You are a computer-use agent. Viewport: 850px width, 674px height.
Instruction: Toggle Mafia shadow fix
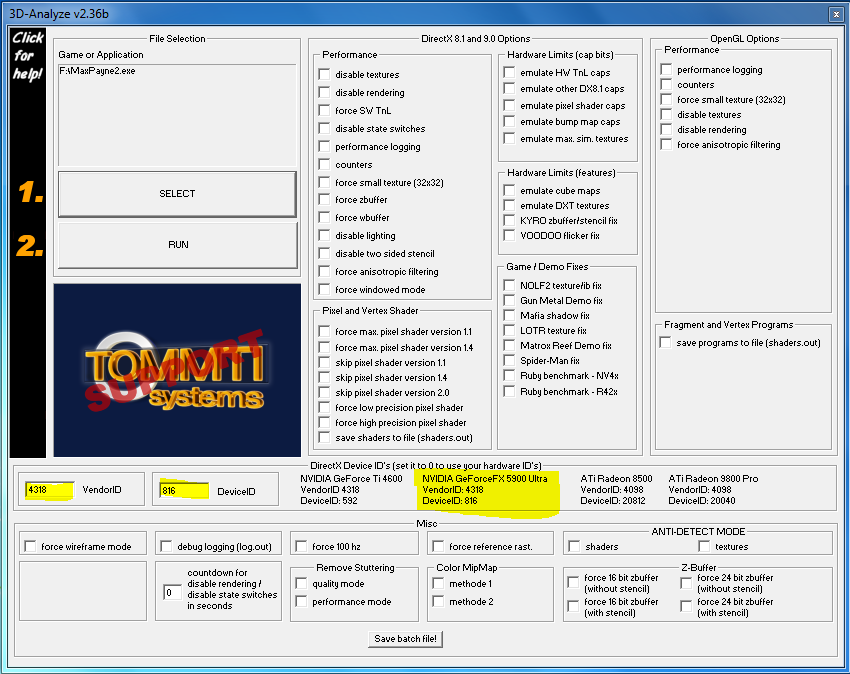pyautogui.click(x=509, y=315)
